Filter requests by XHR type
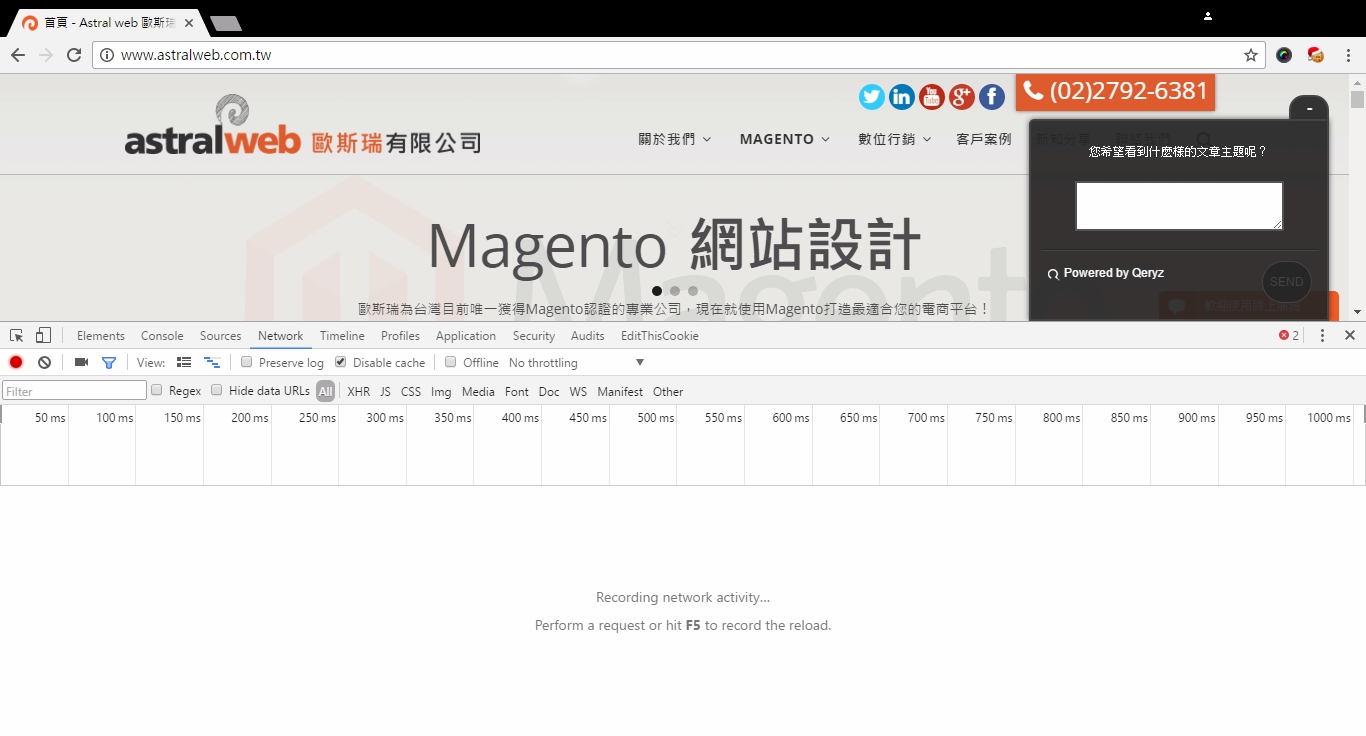 (358, 392)
